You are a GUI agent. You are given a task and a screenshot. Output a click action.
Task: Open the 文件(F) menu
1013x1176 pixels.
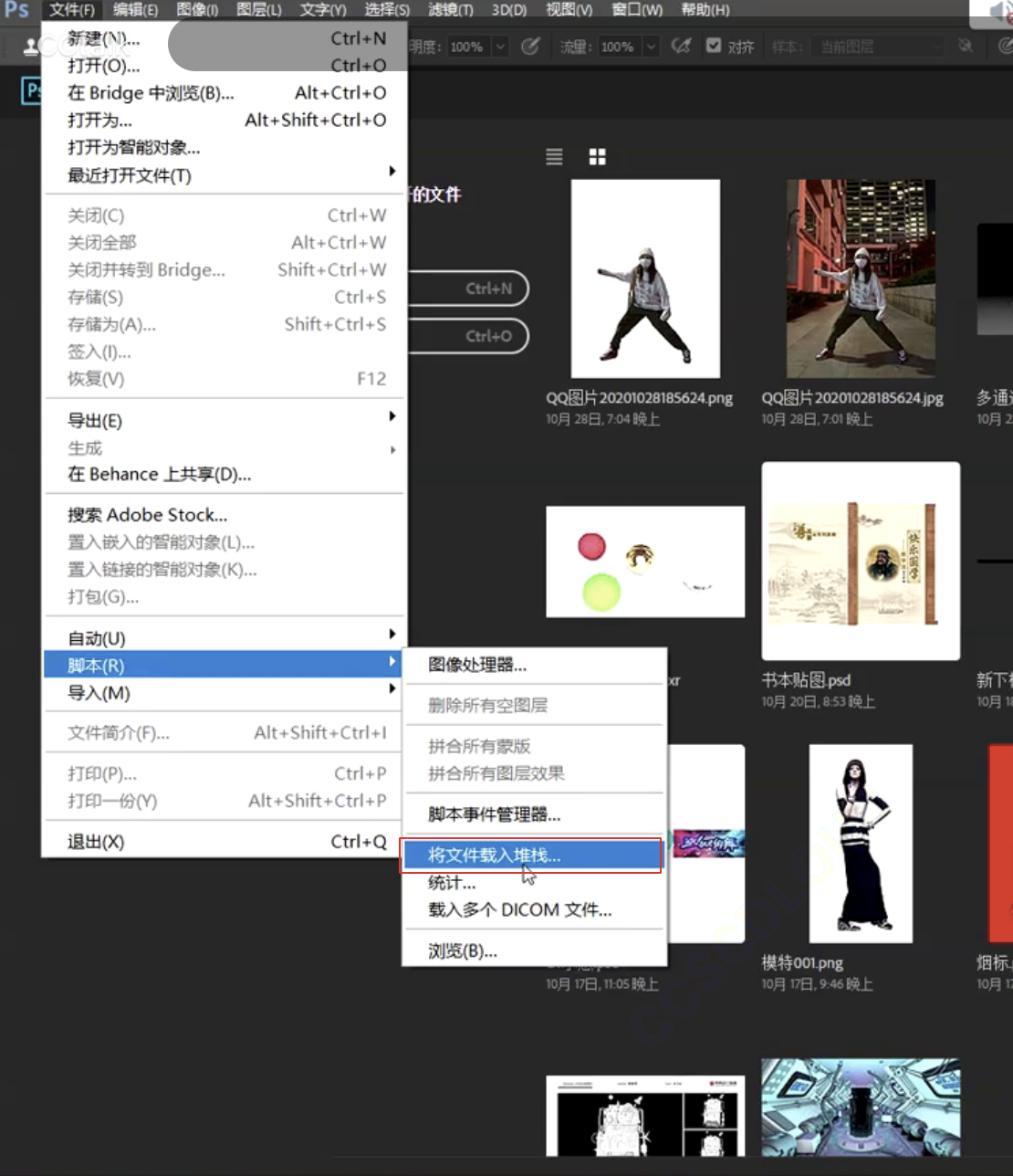(x=71, y=10)
